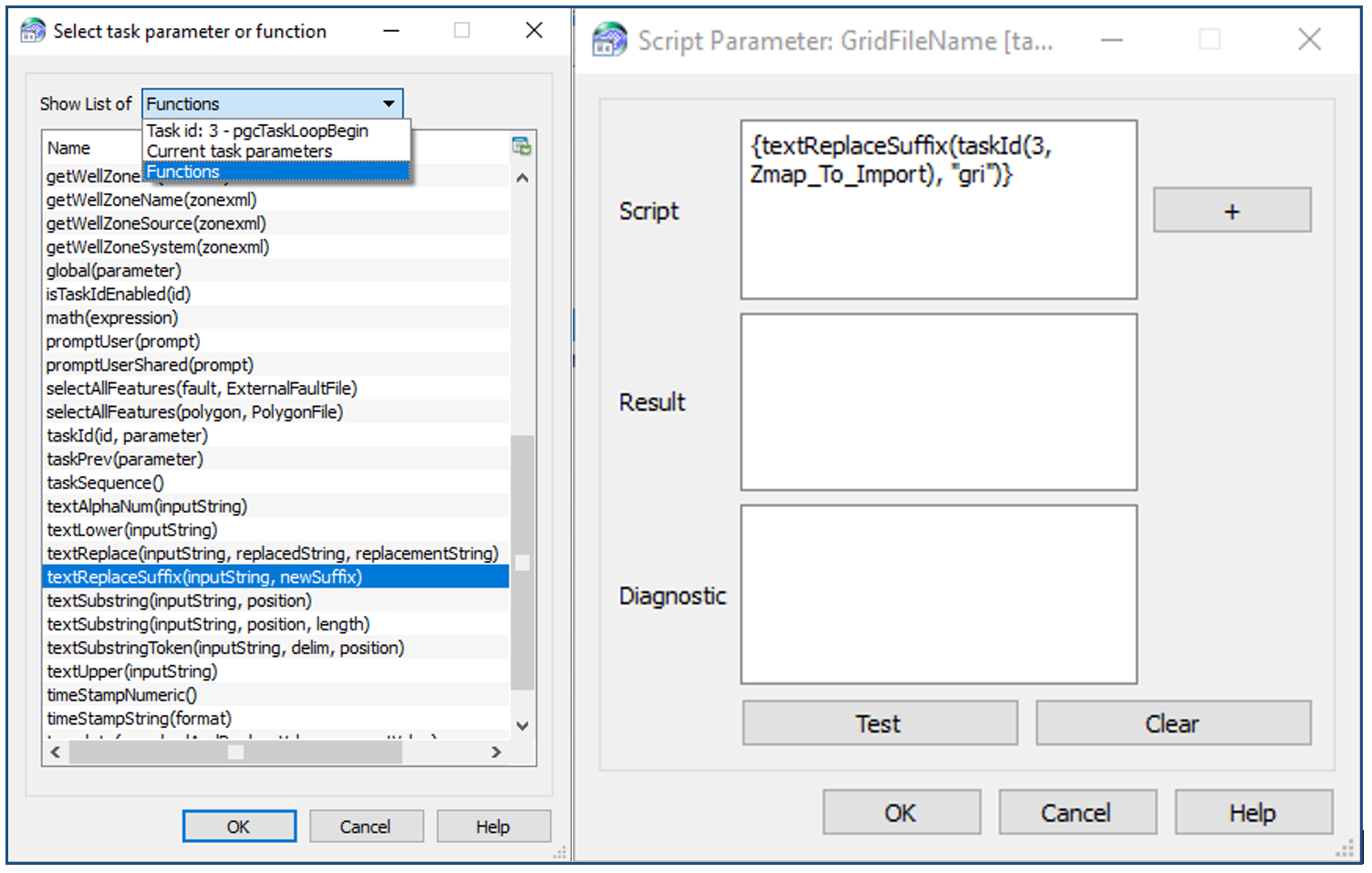The width and height of the screenshot is (1372, 873).
Task: Click the Script Parameter window app icon
Action: (609, 40)
